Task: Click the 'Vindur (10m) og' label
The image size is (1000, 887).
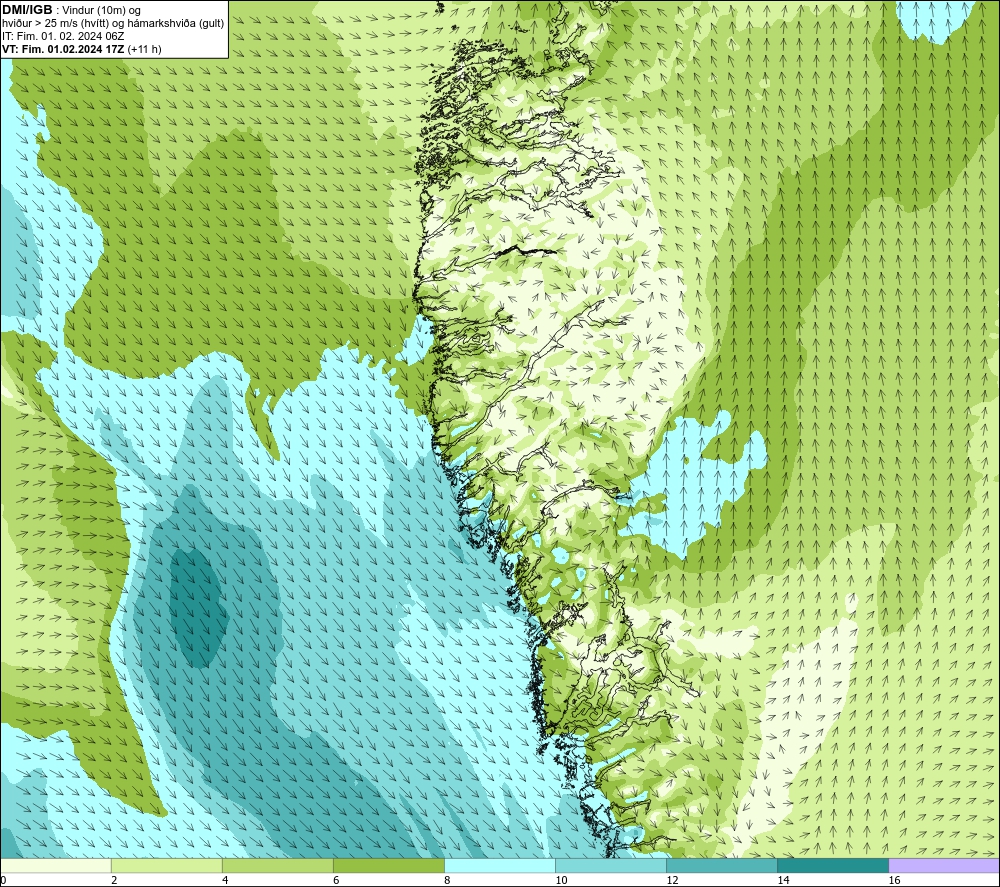Action: 101,10
